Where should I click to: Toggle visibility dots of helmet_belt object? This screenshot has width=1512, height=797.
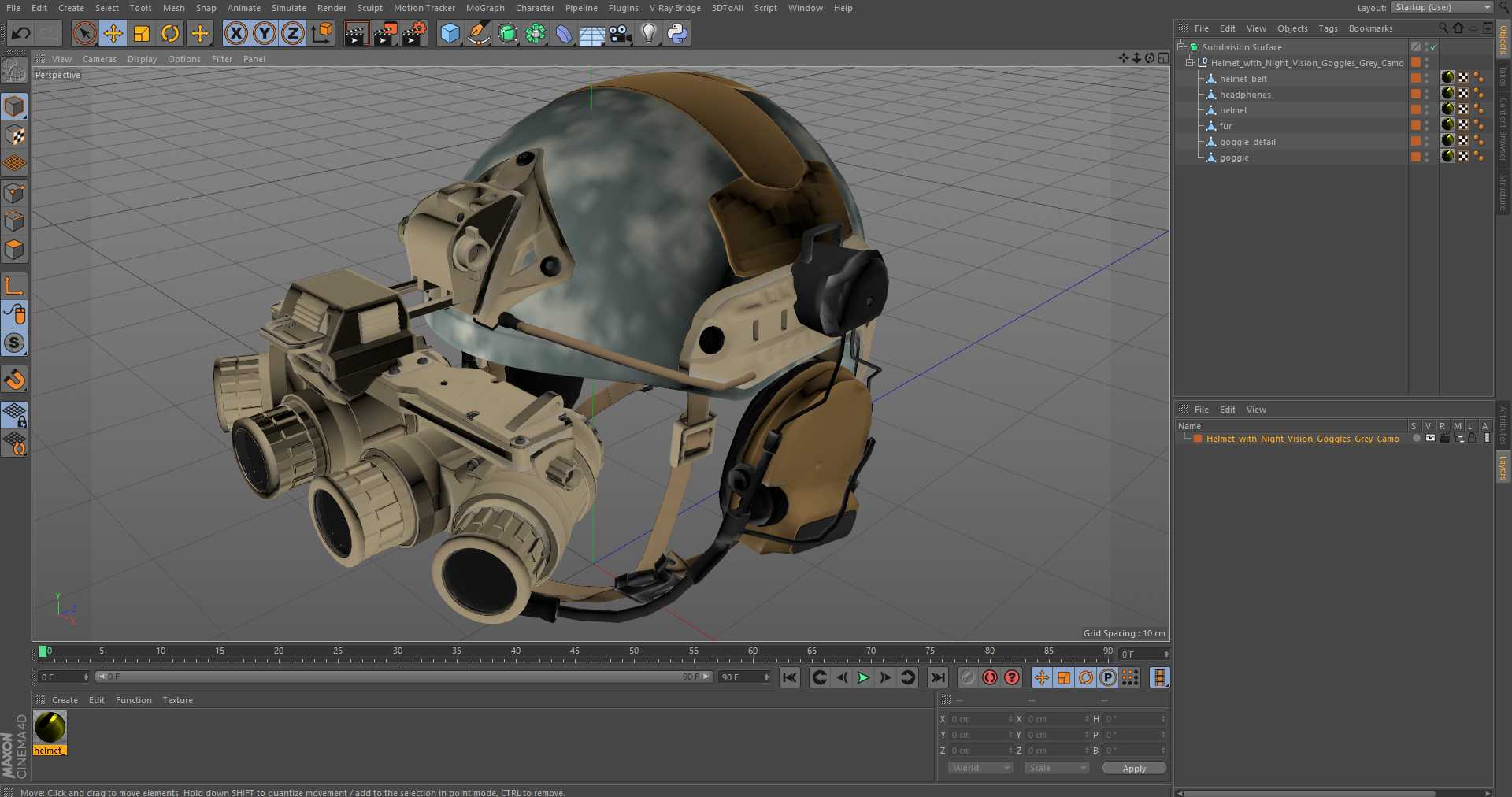tap(1427, 79)
